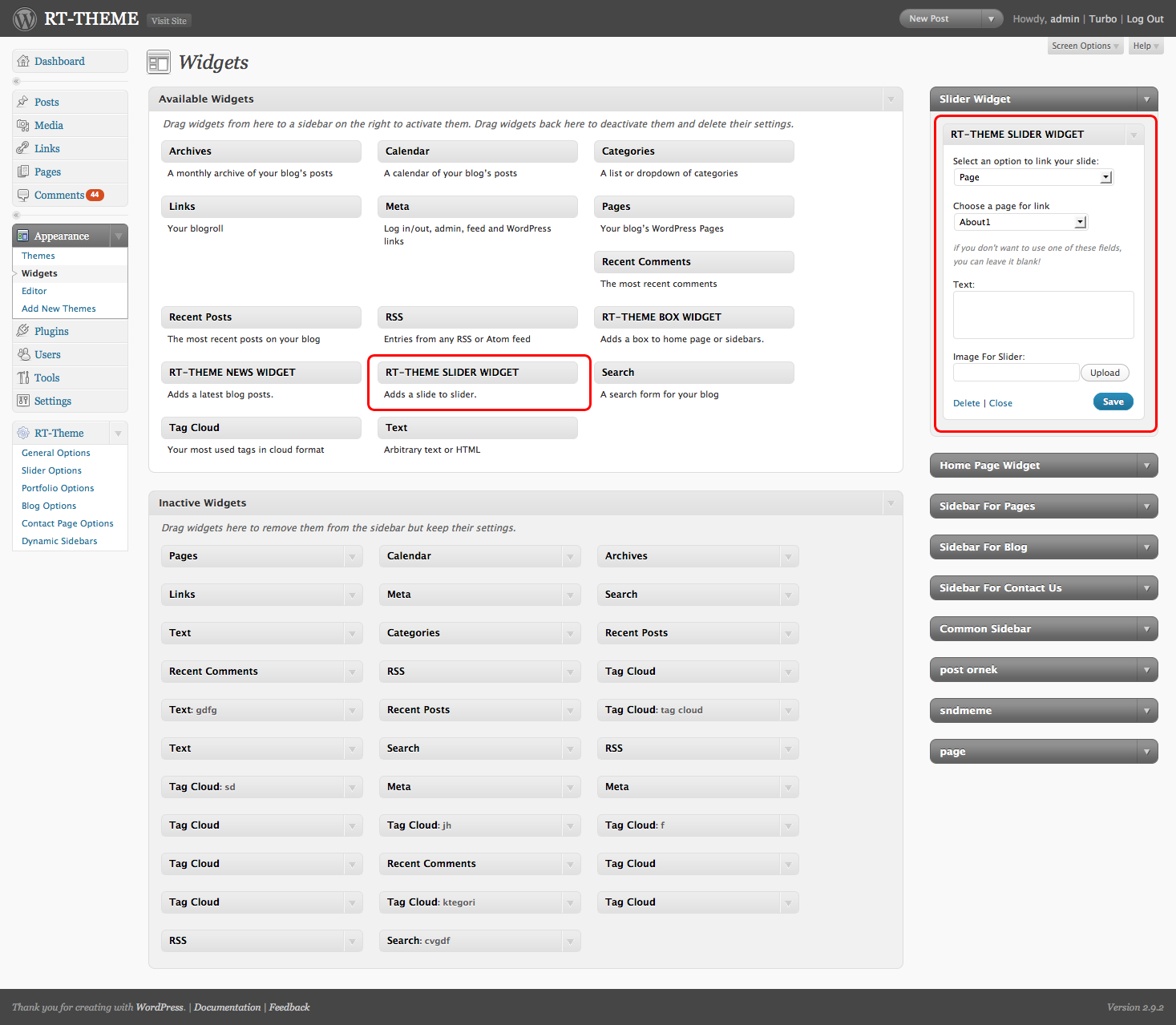Collapse the Inactive Widgets section arrow
Image resolution: width=1176 pixels, height=1025 pixels.
pyautogui.click(x=891, y=503)
